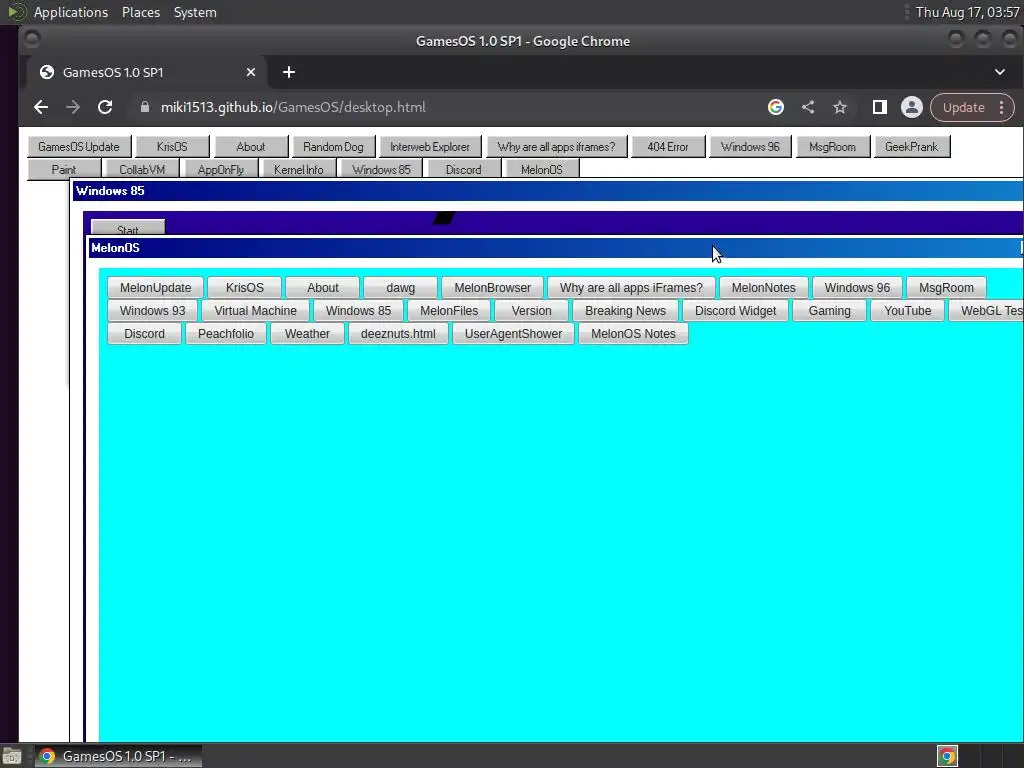The image size is (1024, 768).
Task: Click Windows 85 in the GamesOS bar
Action: tap(382, 169)
